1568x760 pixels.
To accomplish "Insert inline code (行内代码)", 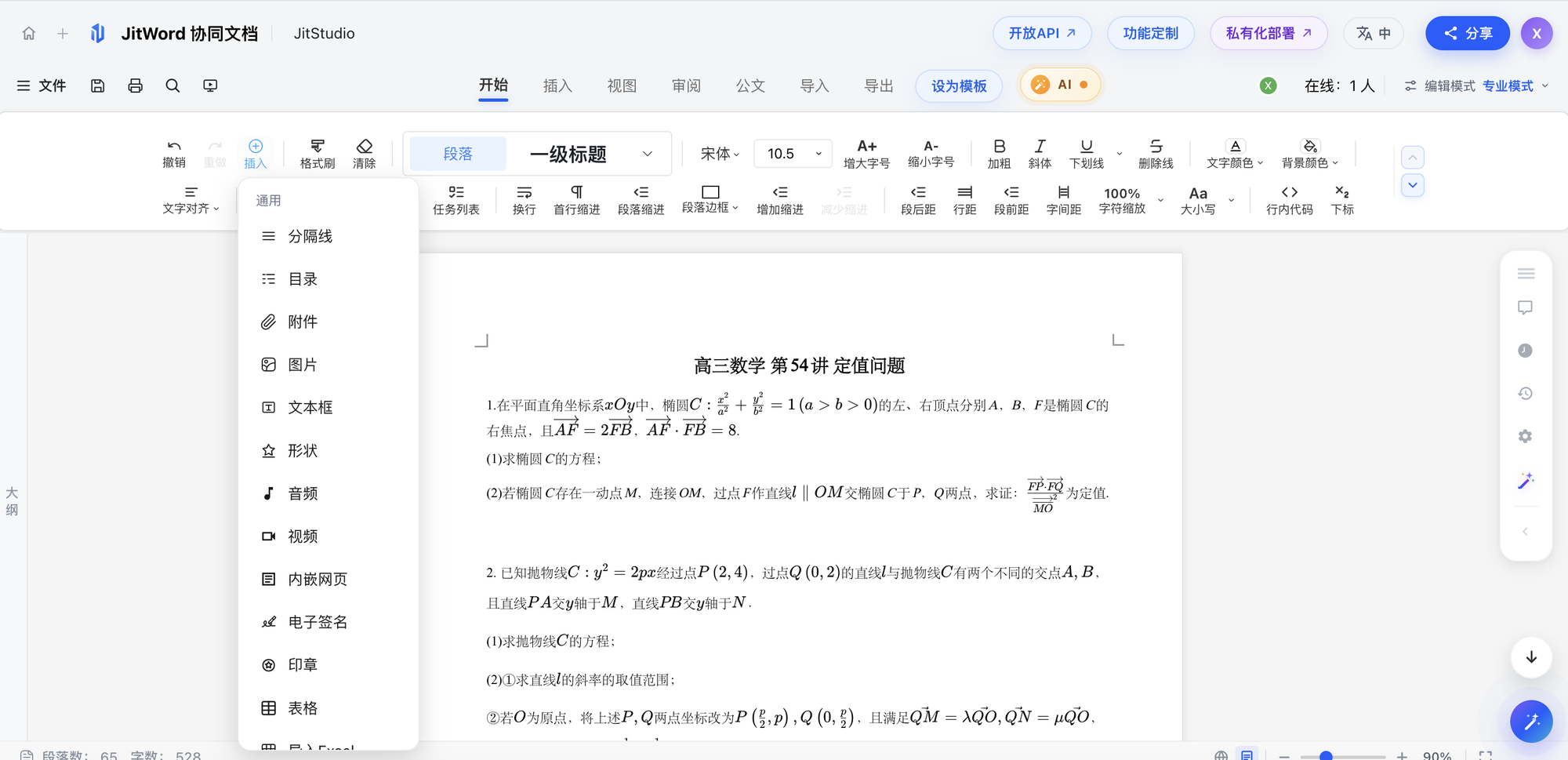I will tap(1290, 200).
